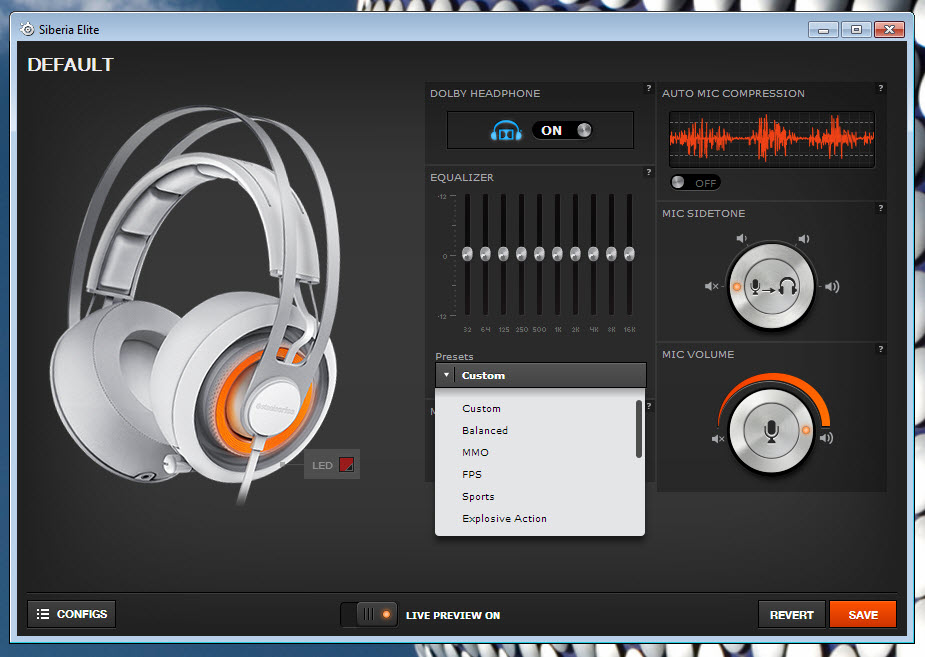The image size is (925, 657).
Task: Click the 16K equalizer slider handle
Action: click(629, 254)
